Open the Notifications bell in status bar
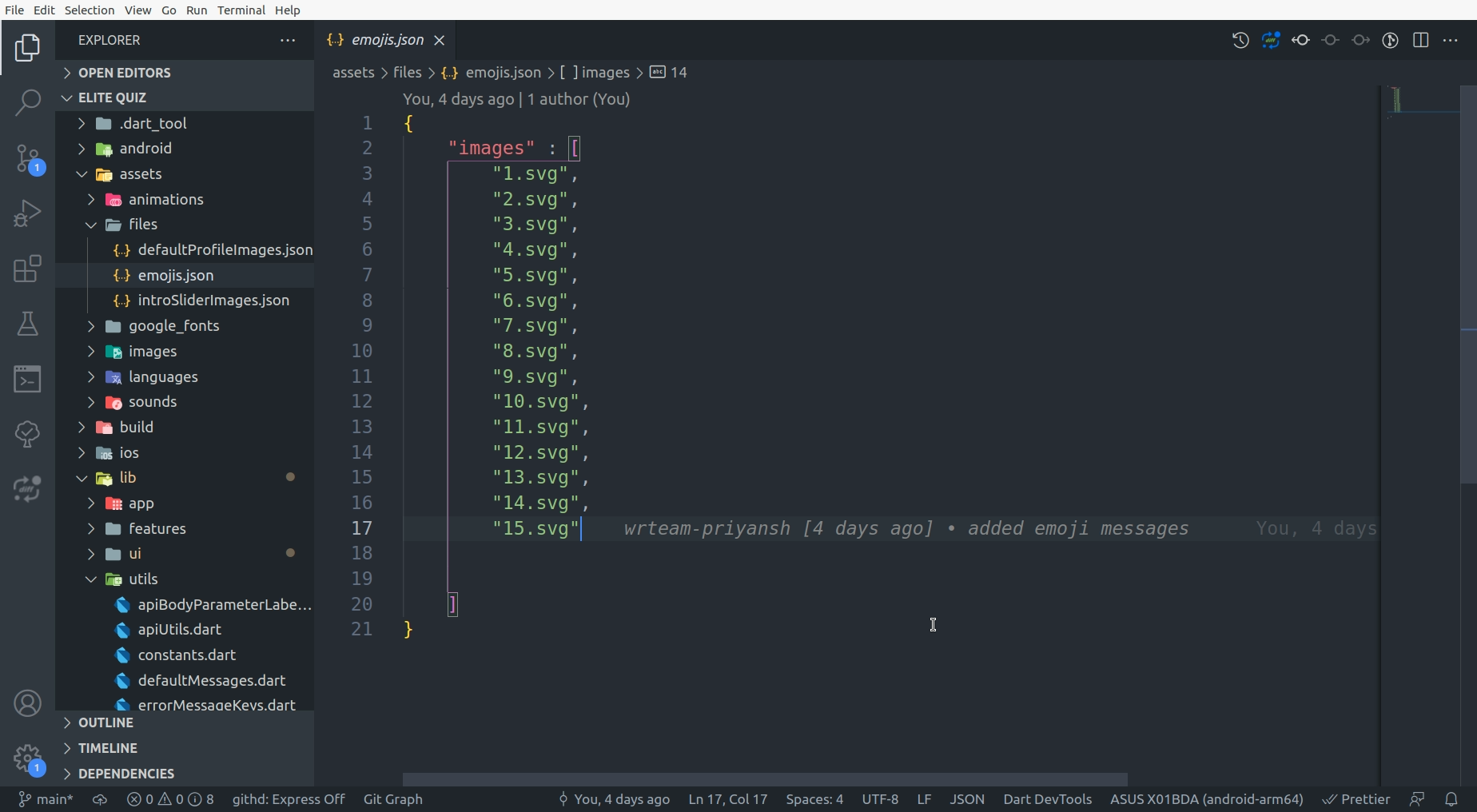This screenshot has width=1477, height=812. point(1451,799)
